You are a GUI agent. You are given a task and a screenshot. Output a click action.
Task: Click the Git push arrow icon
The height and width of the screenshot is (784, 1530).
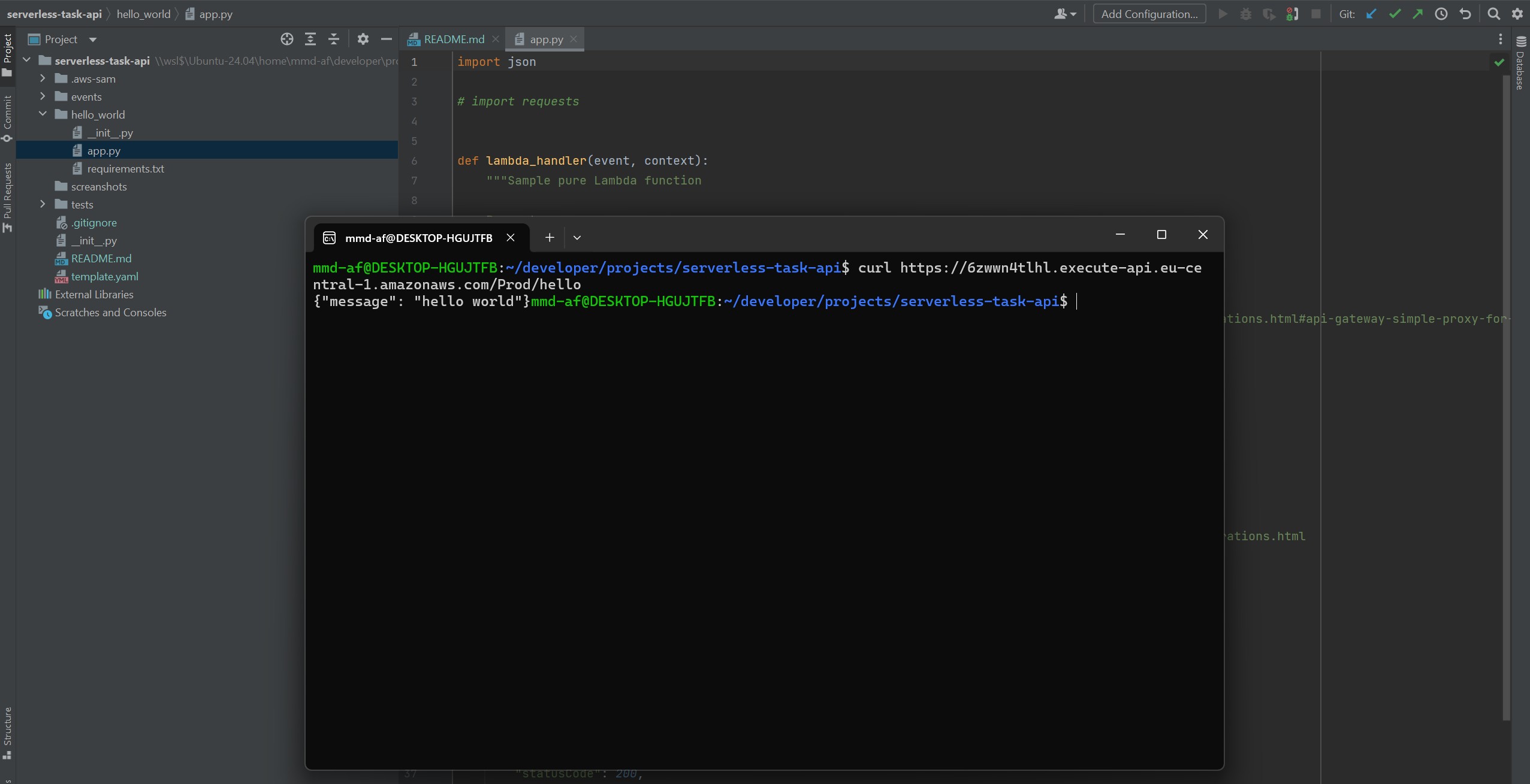pos(1418,14)
